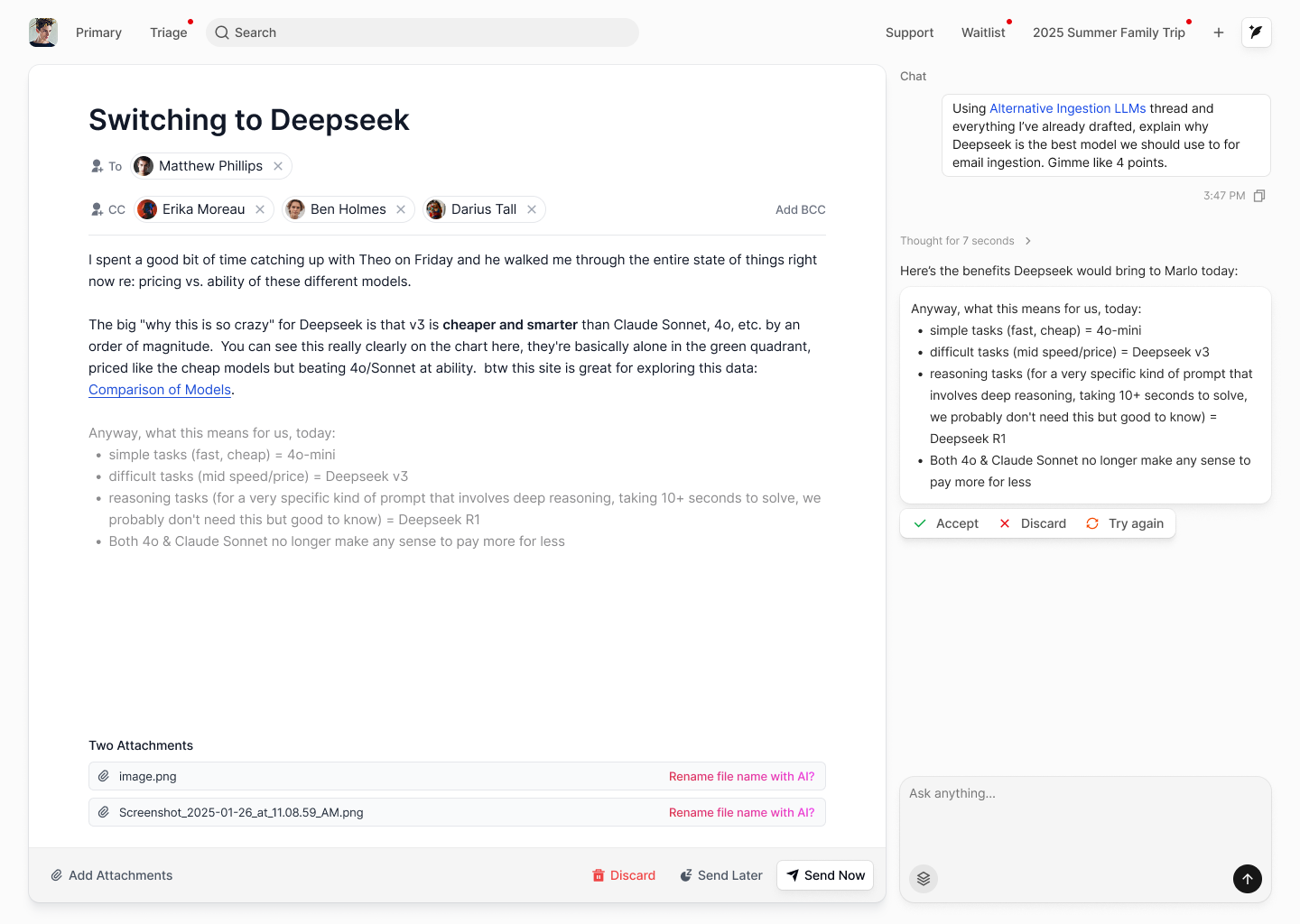Switch to the Primary tab

coord(98,32)
